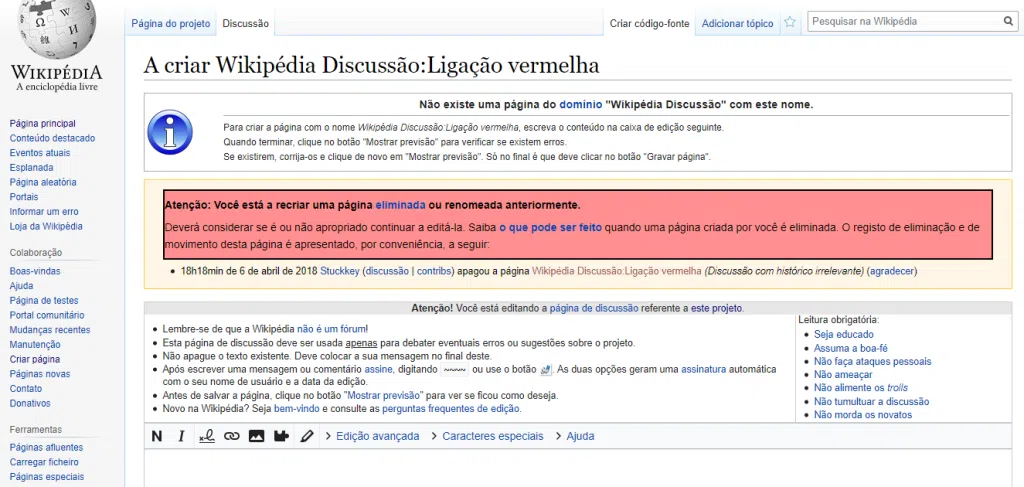Click 'este projeto' link

click(x=717, y=308)
